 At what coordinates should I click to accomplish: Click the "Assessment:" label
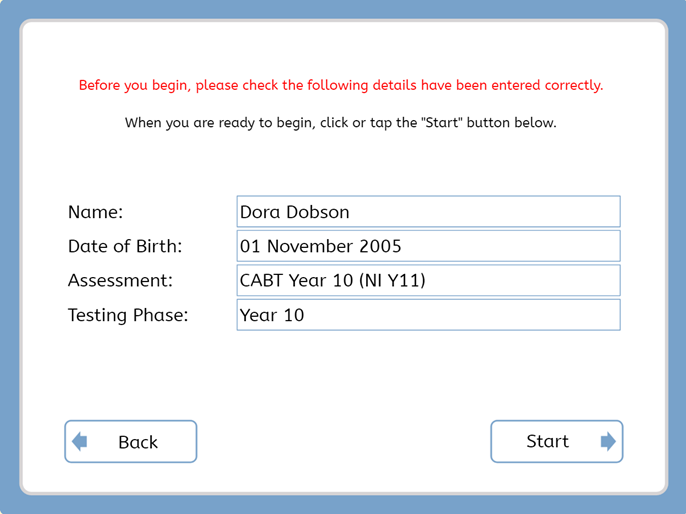(120, 281)
